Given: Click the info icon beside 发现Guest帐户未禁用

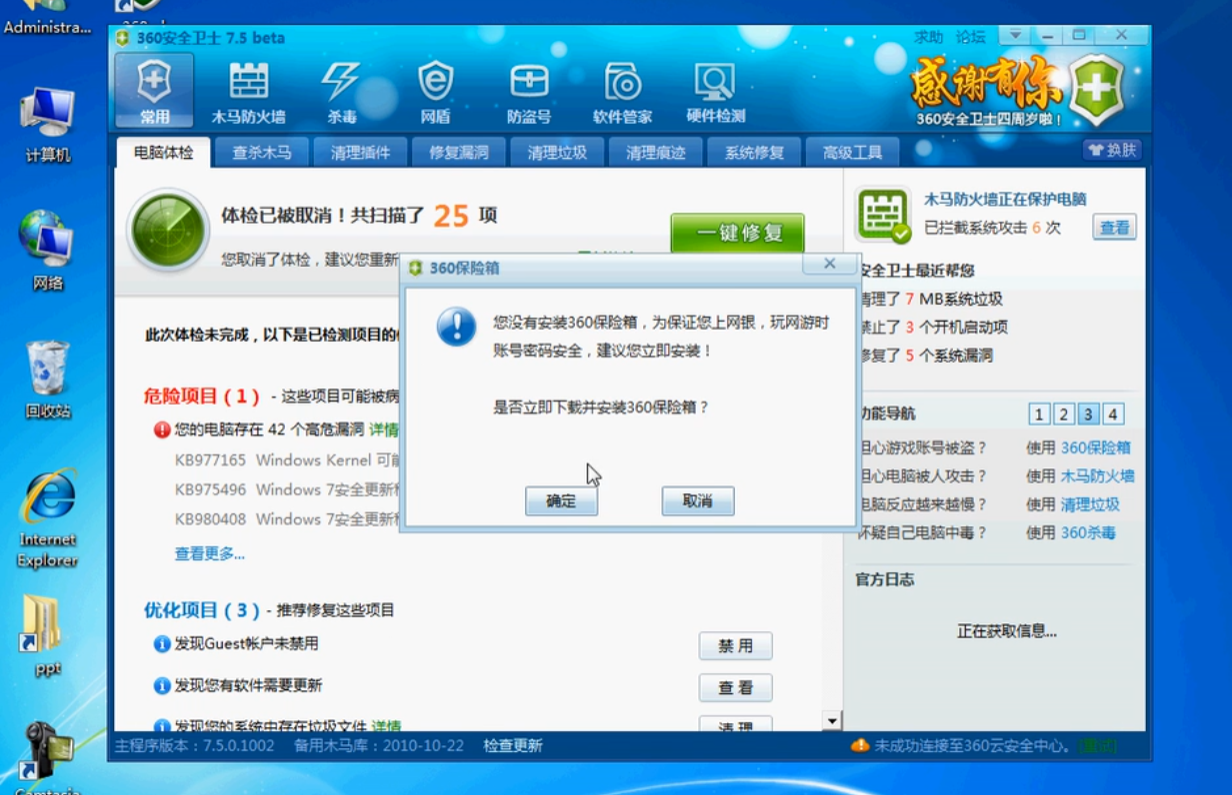Looking at the screenshot, I should click(x=162, y=644).
